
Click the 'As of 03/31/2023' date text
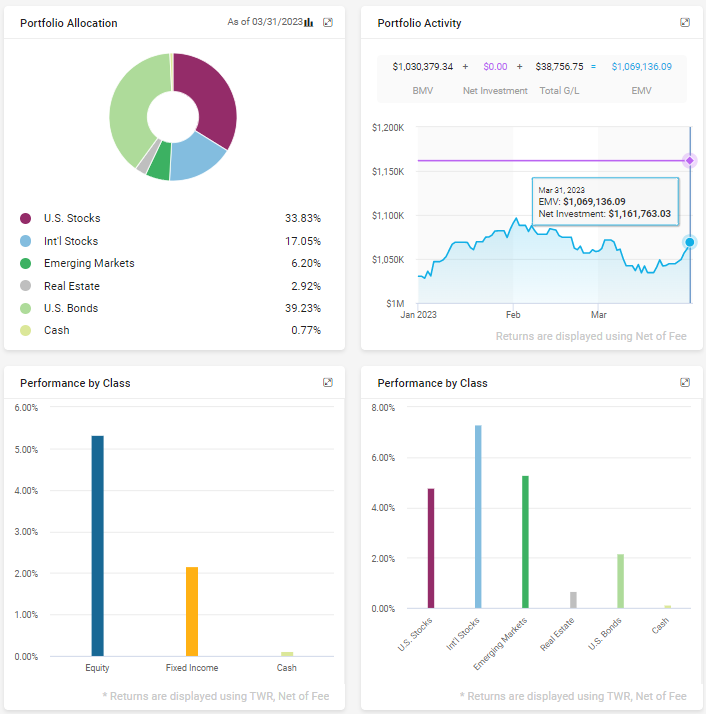(x=265, y=22)
